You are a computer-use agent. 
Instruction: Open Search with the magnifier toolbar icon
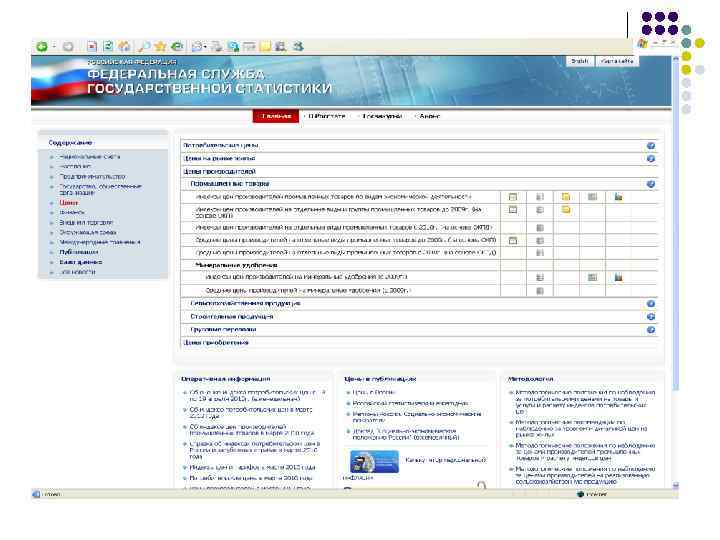click(144, 46)
